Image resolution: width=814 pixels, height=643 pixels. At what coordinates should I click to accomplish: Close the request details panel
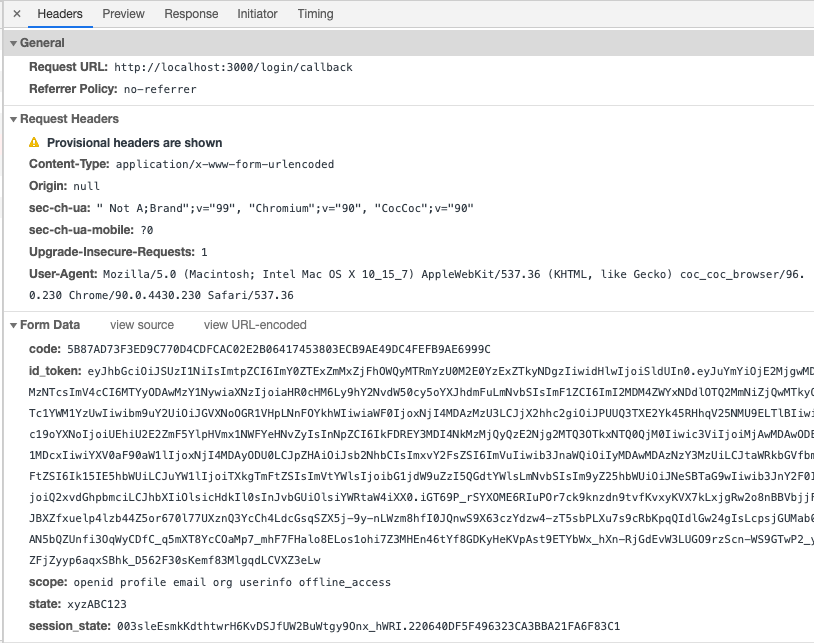pos(16,14)
